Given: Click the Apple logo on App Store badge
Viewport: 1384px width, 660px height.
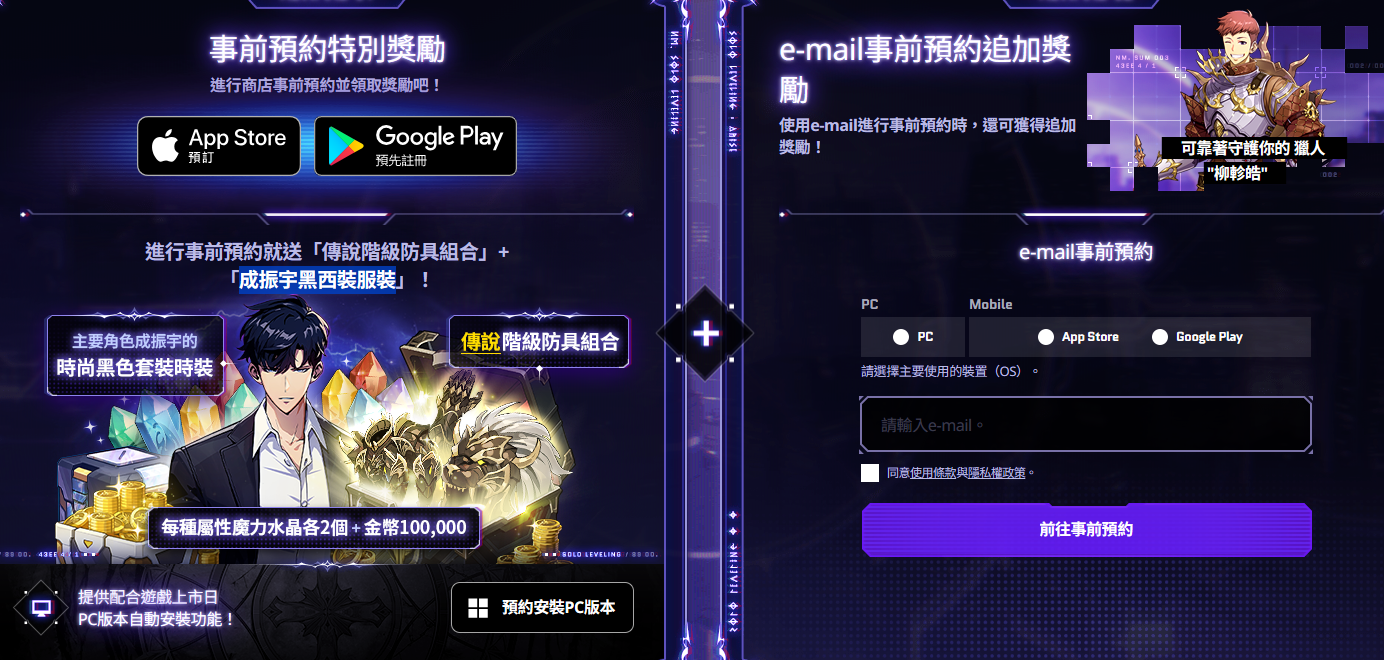Looking at the screenshot, I should coord(166,146).
